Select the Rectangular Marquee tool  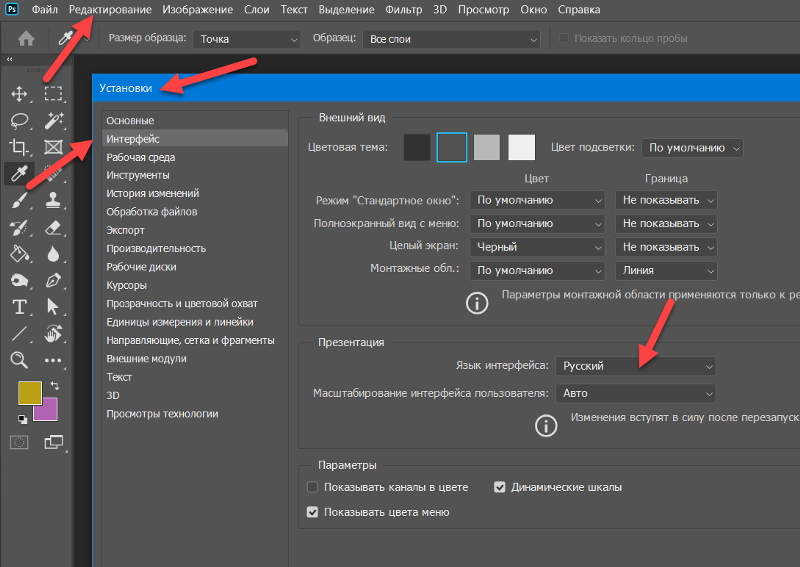[53, 94]
